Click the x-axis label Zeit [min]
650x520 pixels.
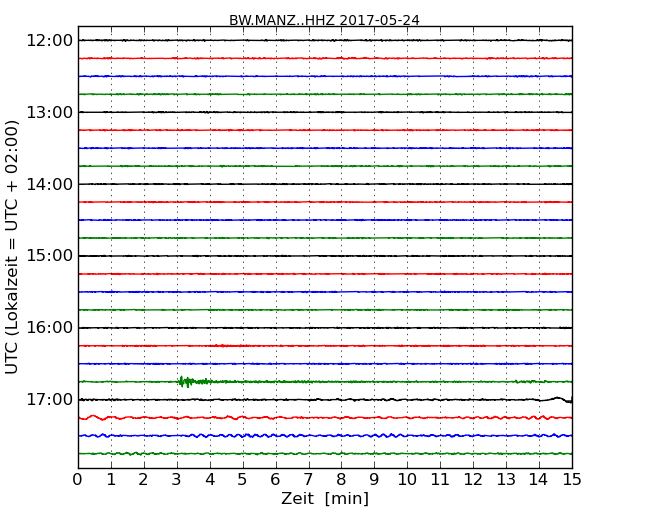[x=325, y=498]
